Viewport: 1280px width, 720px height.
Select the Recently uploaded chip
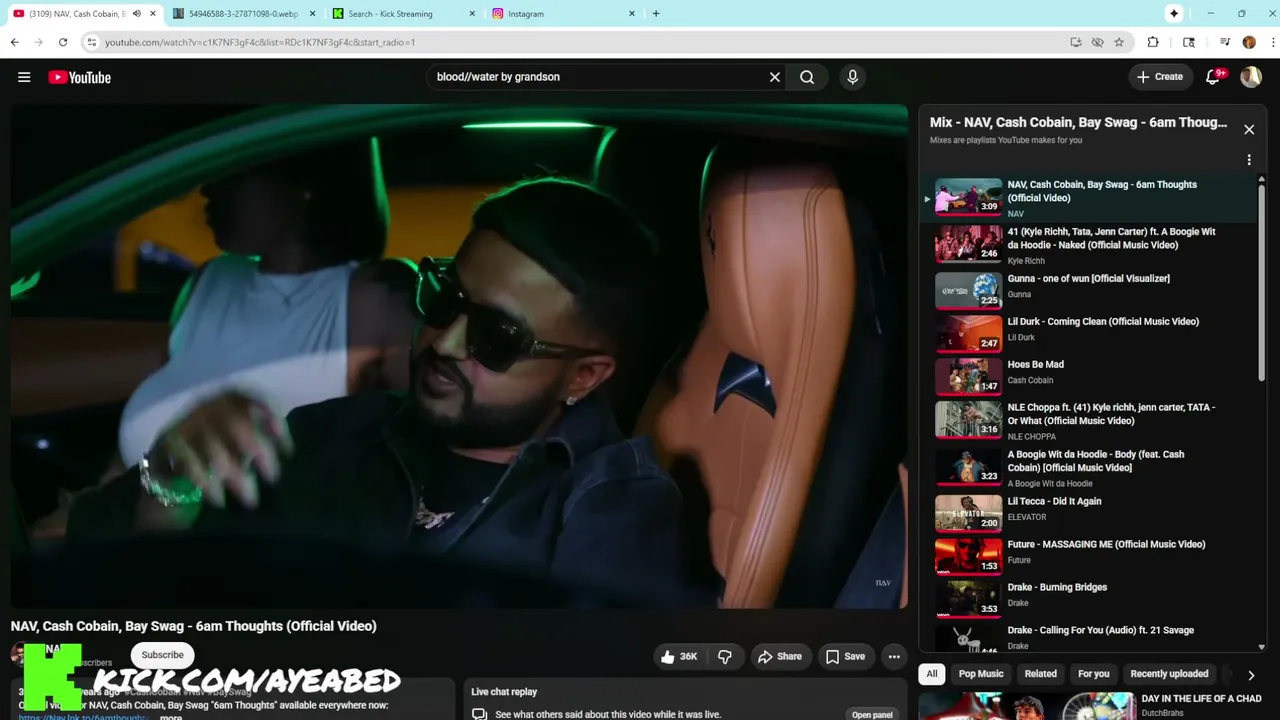tap(1169, 674)
